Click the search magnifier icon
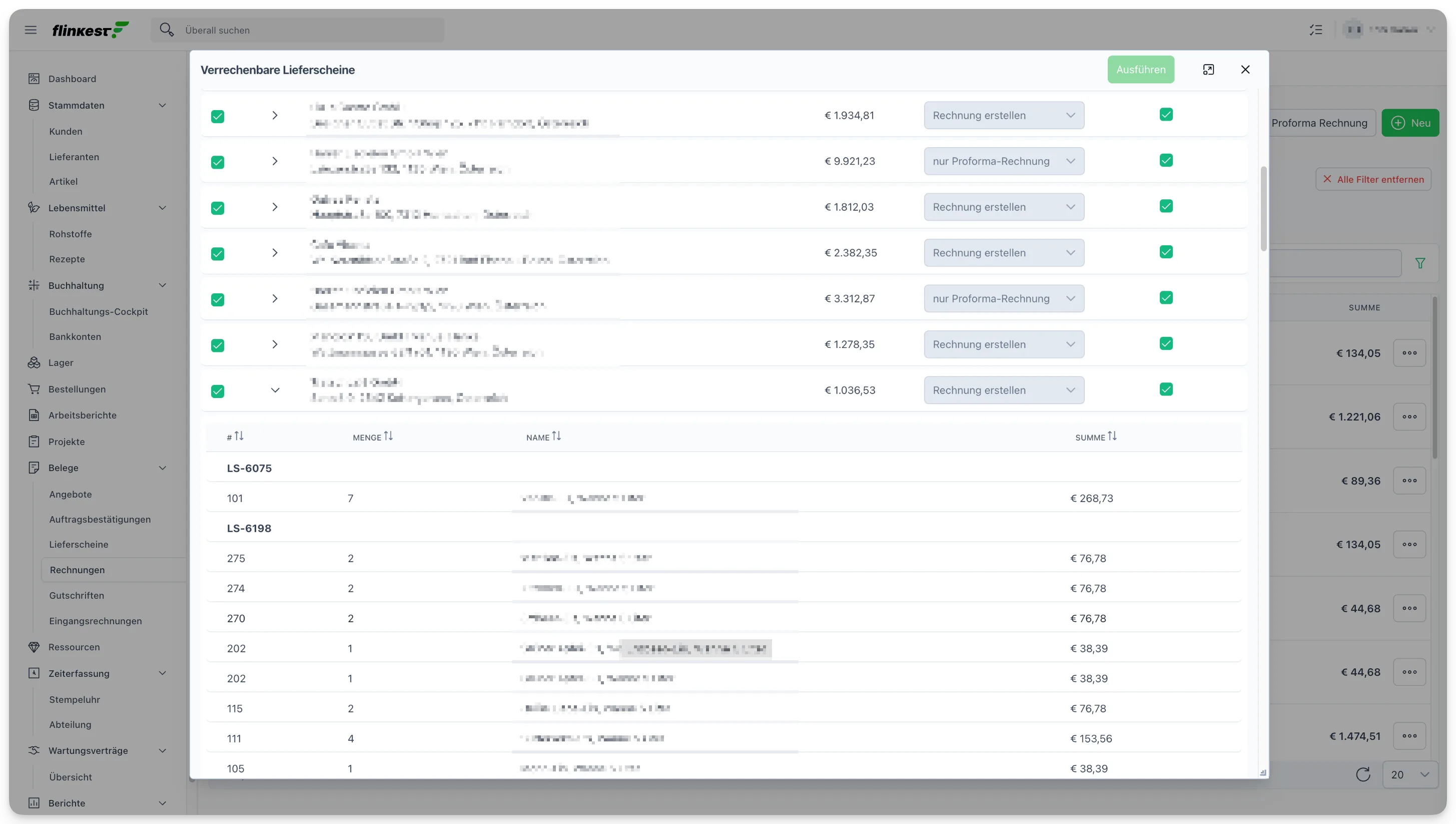Viewport: 1456px width, 824px height. [x=166, y=30]
